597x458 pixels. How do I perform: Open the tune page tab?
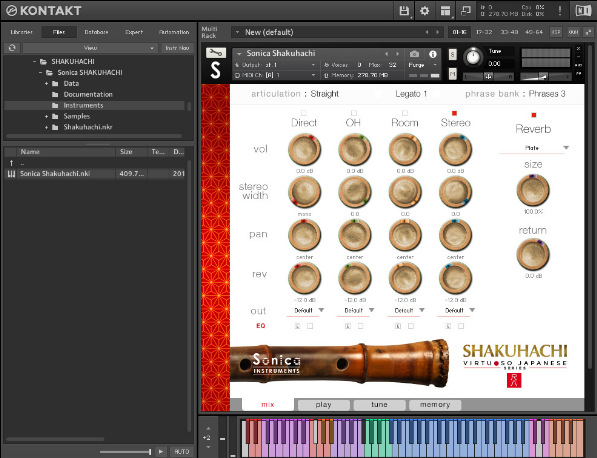pos(379,405)
